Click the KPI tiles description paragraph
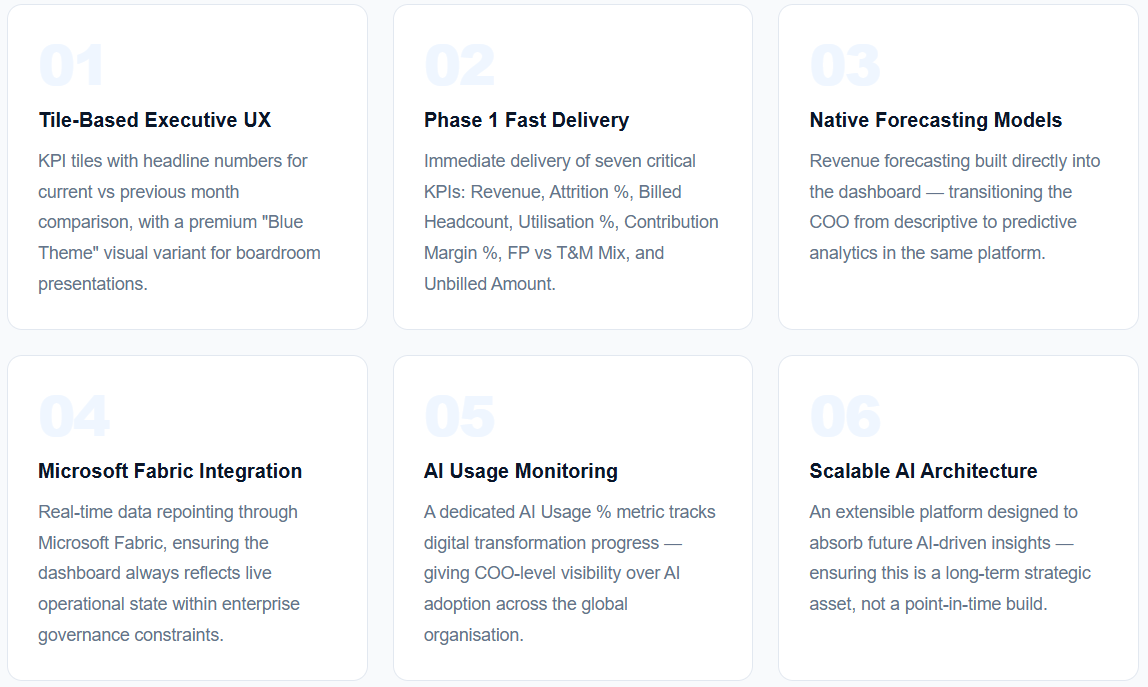 179,222
